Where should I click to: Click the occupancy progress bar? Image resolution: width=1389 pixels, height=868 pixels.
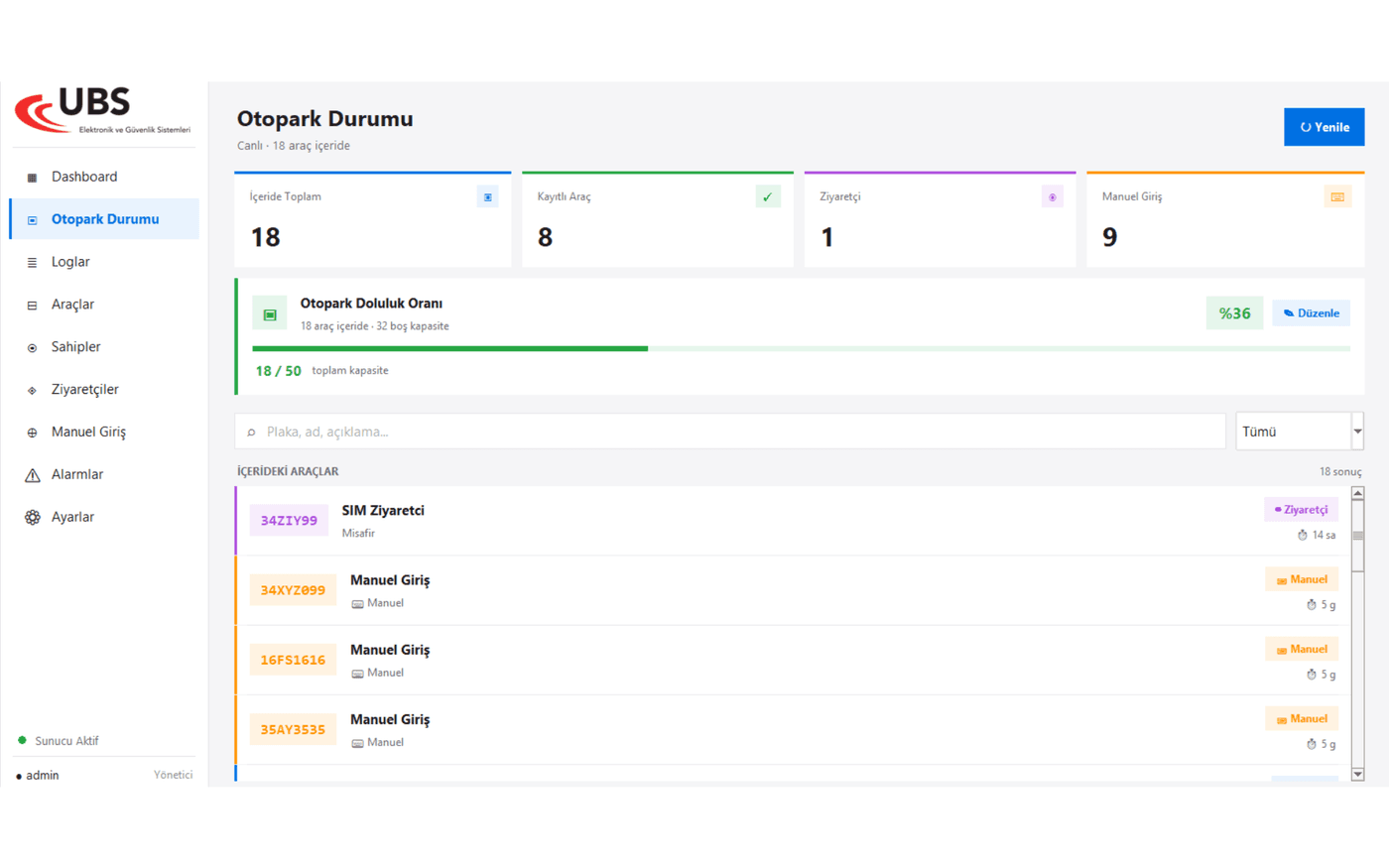tap(802, 349)
